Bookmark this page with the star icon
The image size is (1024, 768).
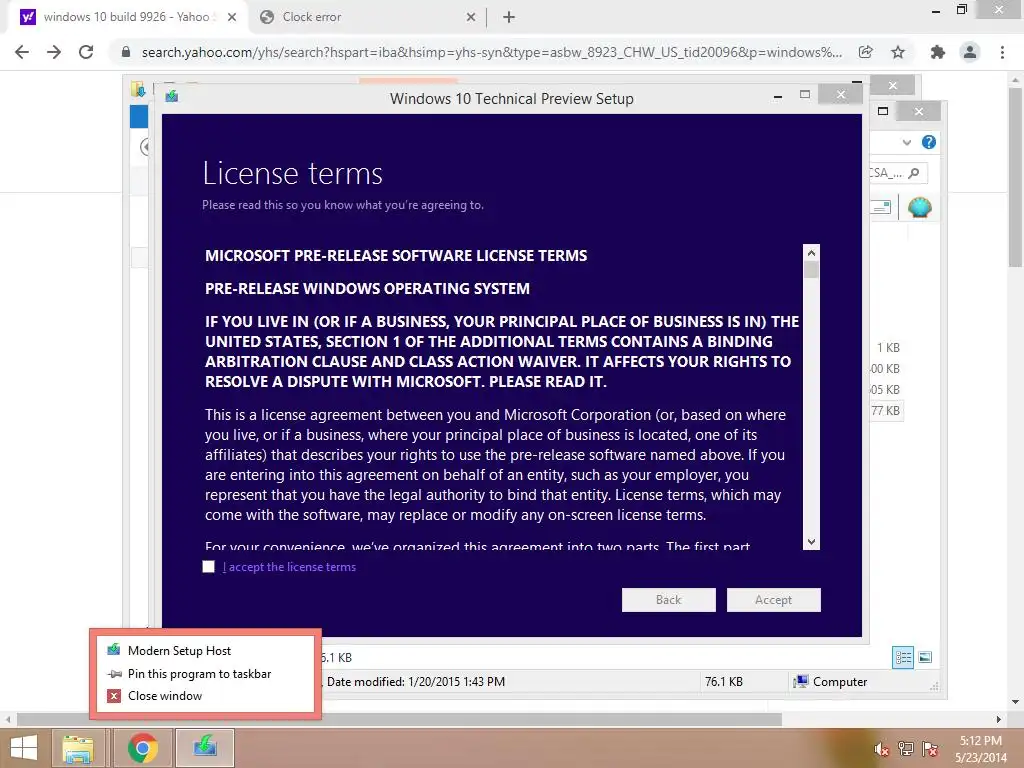(898, 52)
